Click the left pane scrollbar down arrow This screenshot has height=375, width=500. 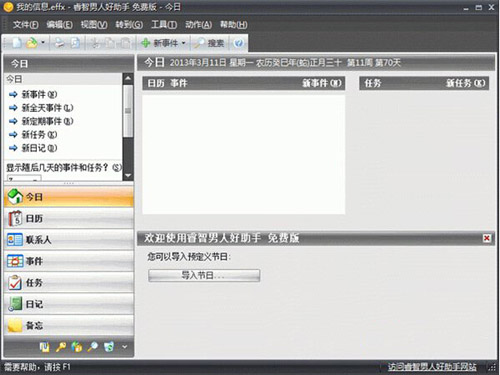(128, 175)
